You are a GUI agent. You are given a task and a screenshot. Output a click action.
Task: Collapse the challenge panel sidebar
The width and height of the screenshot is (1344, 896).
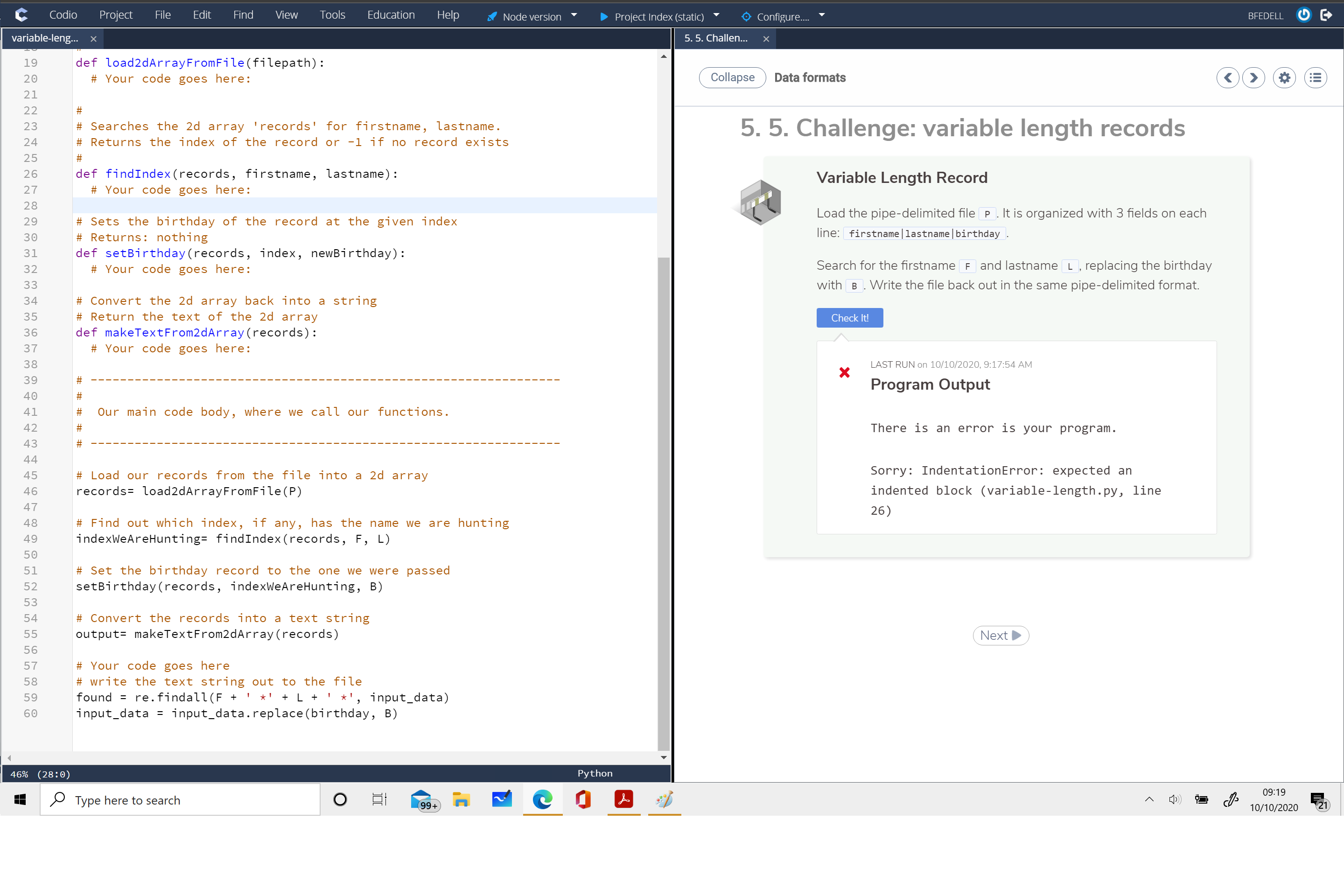[731, 77]
